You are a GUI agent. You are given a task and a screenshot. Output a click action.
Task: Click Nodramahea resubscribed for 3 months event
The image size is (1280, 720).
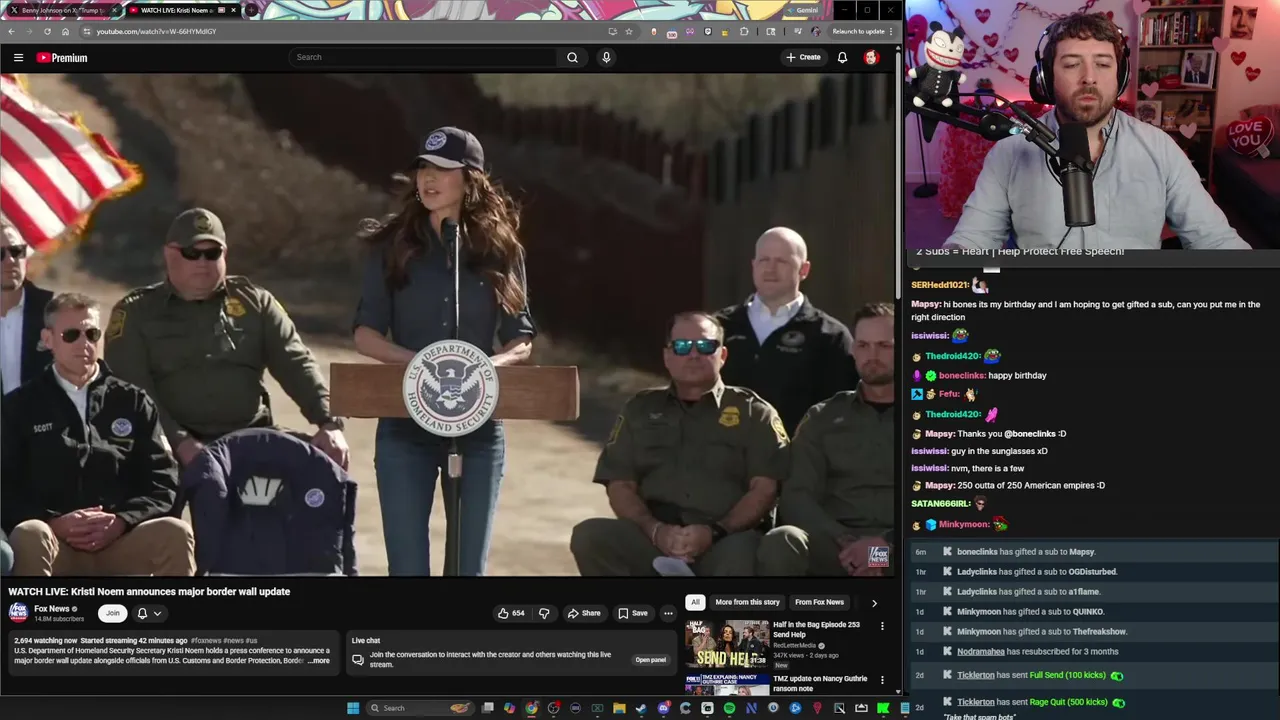point(1094,652)
